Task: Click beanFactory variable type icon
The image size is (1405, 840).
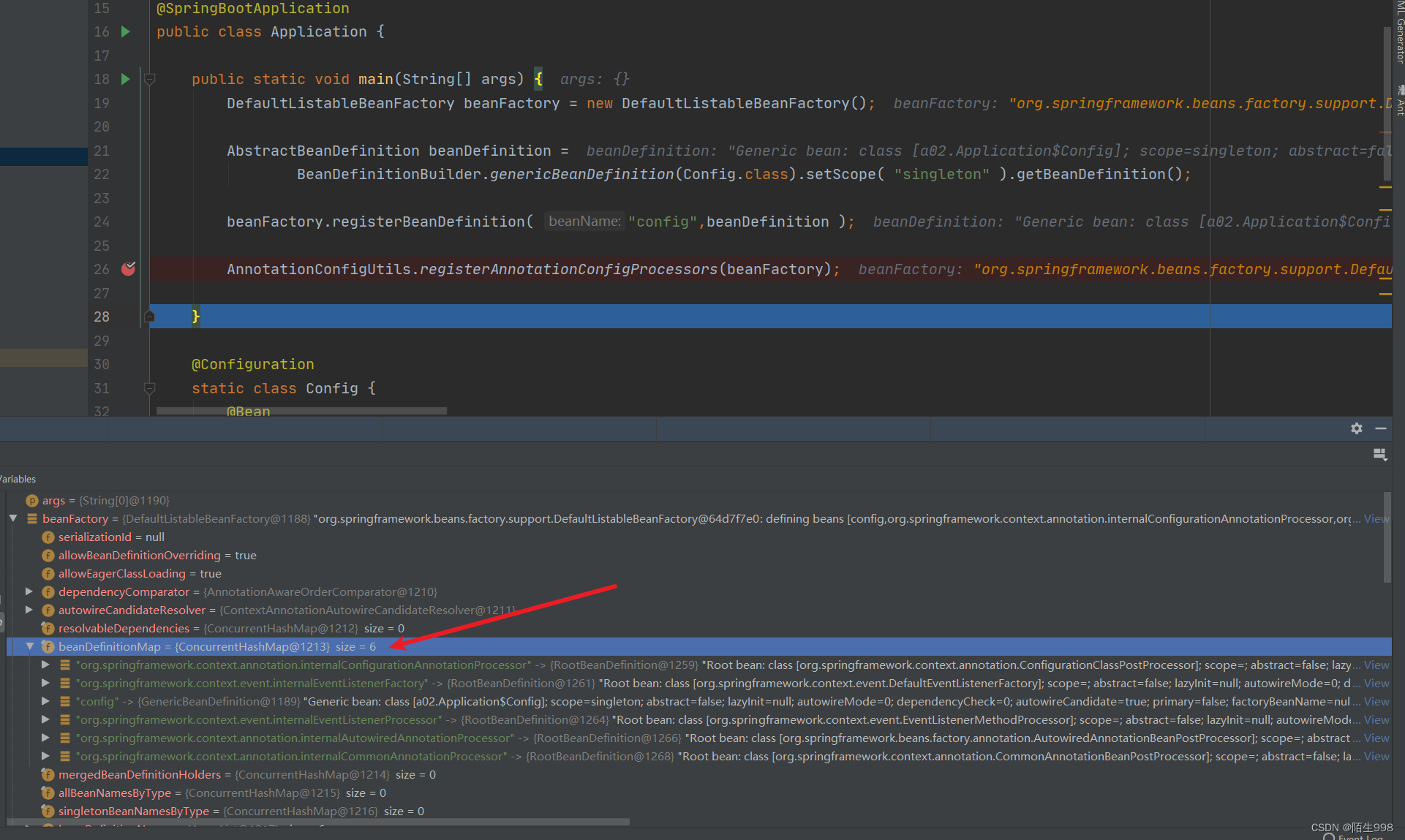Action: tap(31, 518)
